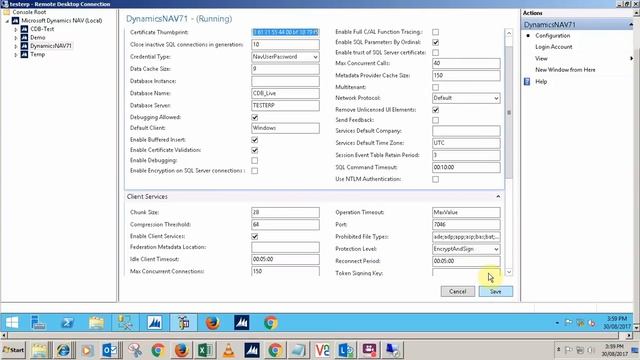640x360 pixels.
Task: Click the settings scrollbar down arrow
Action: pos(509,272)
